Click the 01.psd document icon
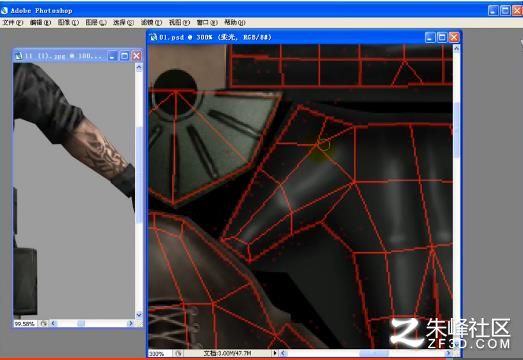The height and width of the screenshot is (360, 523). click(x=153, y=37)
